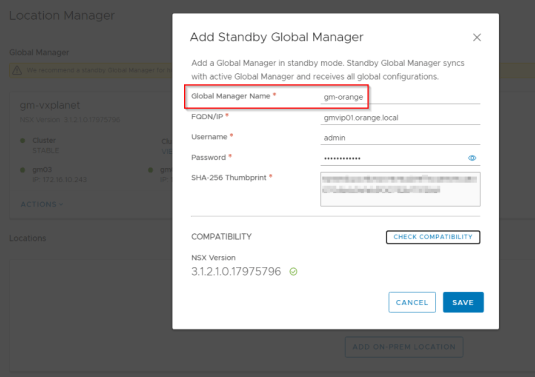The image size is (535, 377).
Task: Click the Cluster STABLE green status dot
Action: tap(23, 141)
